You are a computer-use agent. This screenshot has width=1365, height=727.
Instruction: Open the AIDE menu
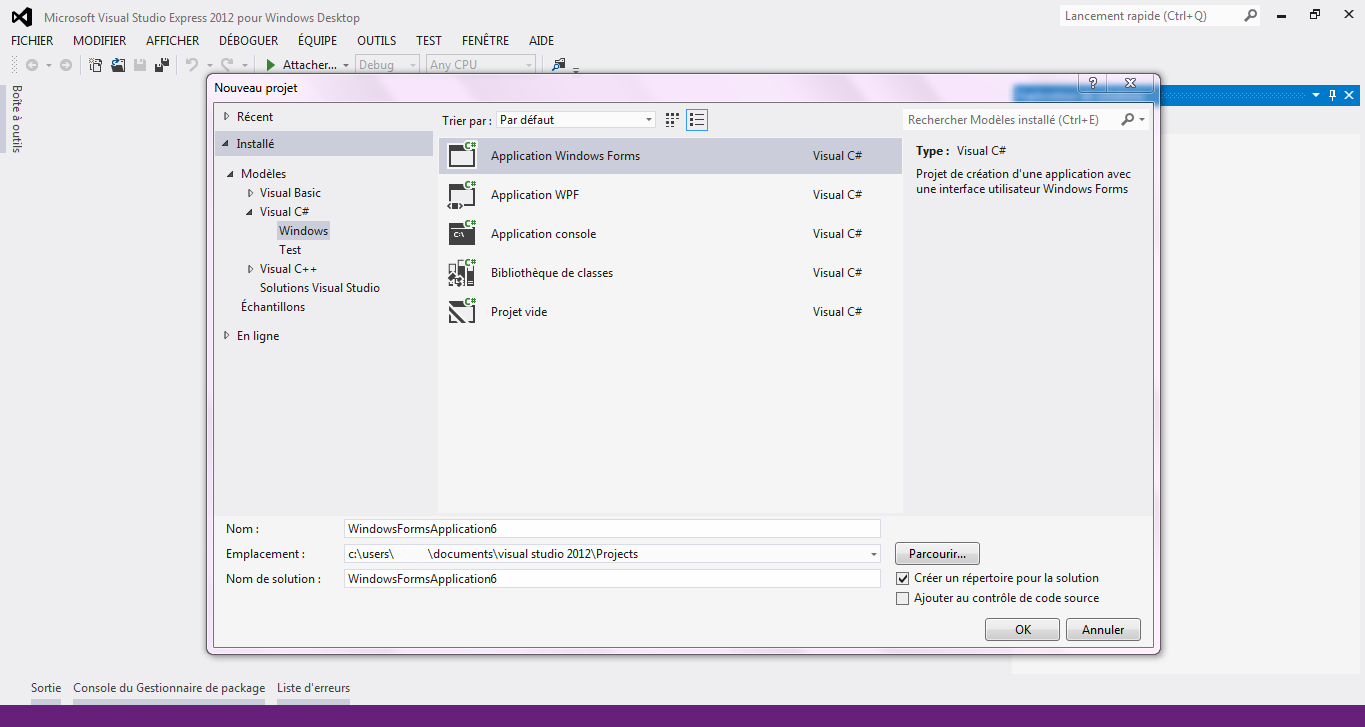point(542,41)
